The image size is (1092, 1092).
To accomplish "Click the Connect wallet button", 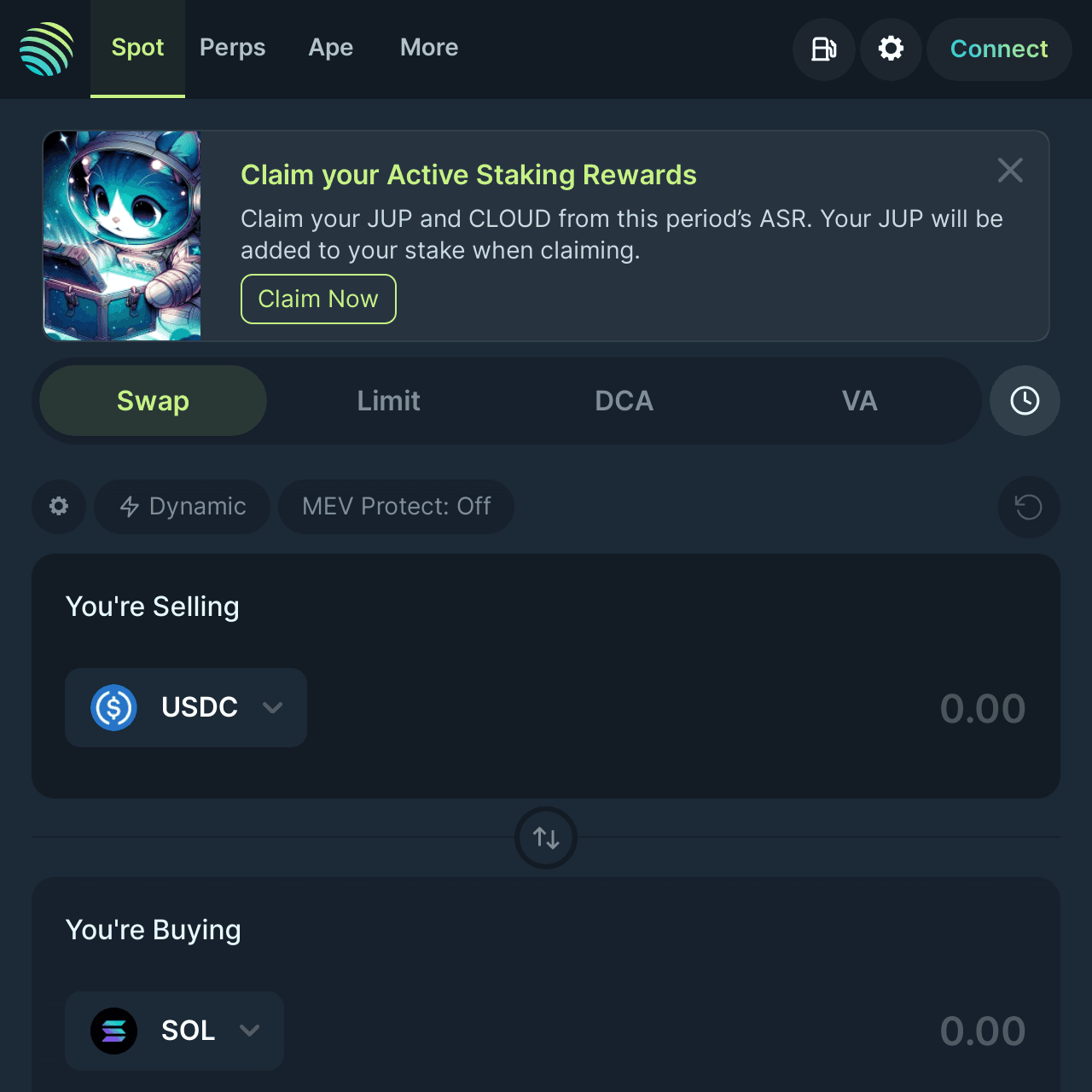I will tap(999, 49).
